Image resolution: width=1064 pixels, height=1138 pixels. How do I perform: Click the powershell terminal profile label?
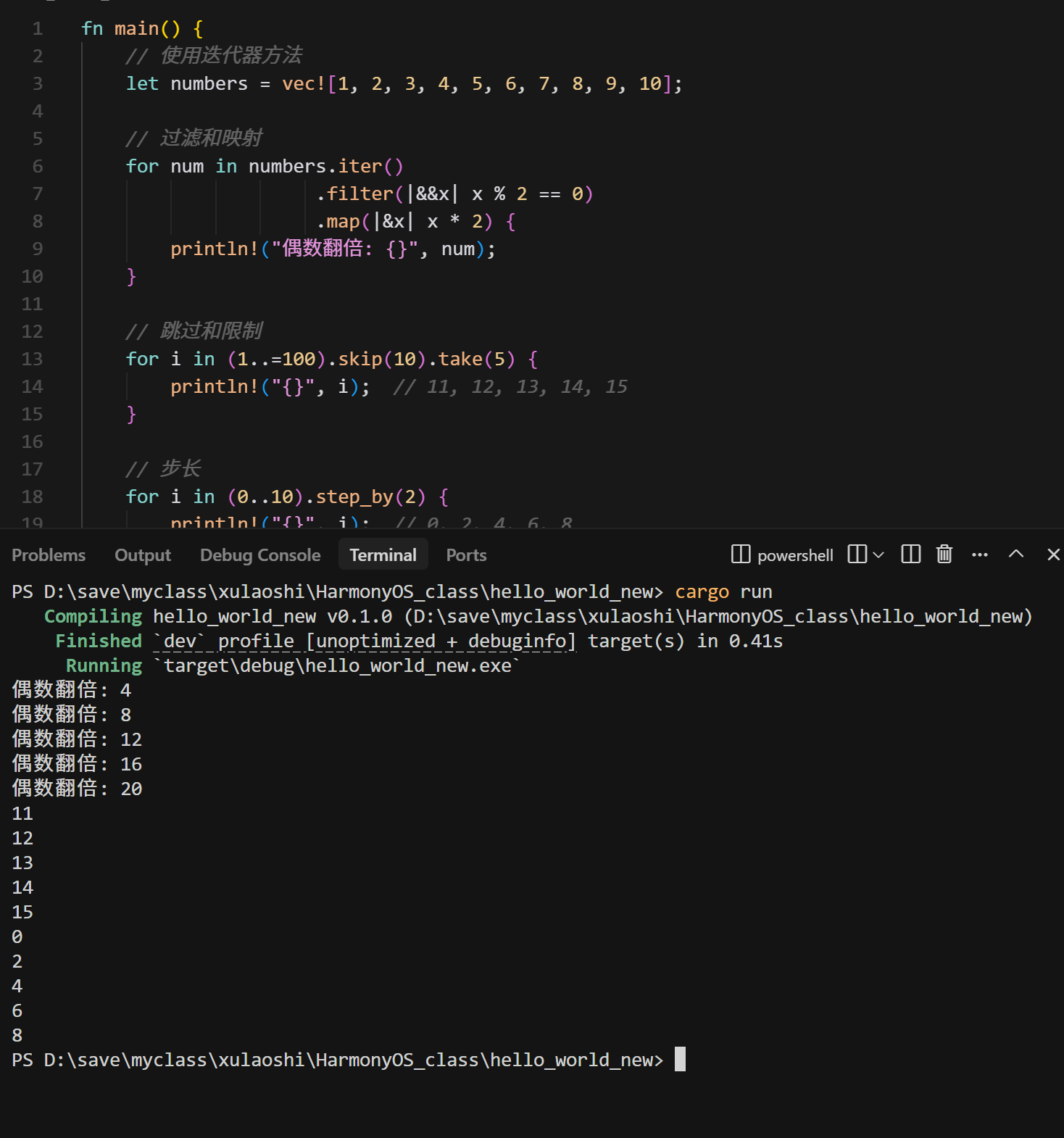pyautogui.click(x=795, y=555)
